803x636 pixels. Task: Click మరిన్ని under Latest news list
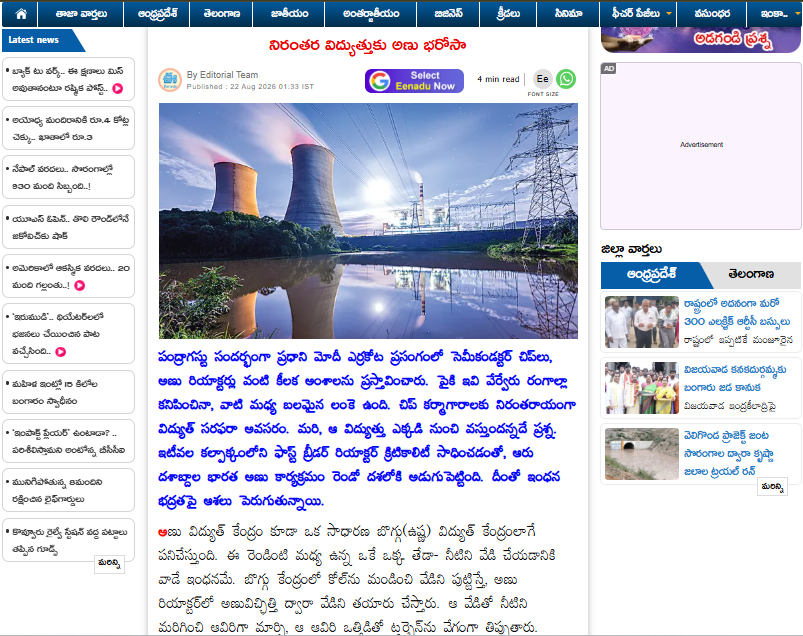(109, 563)
